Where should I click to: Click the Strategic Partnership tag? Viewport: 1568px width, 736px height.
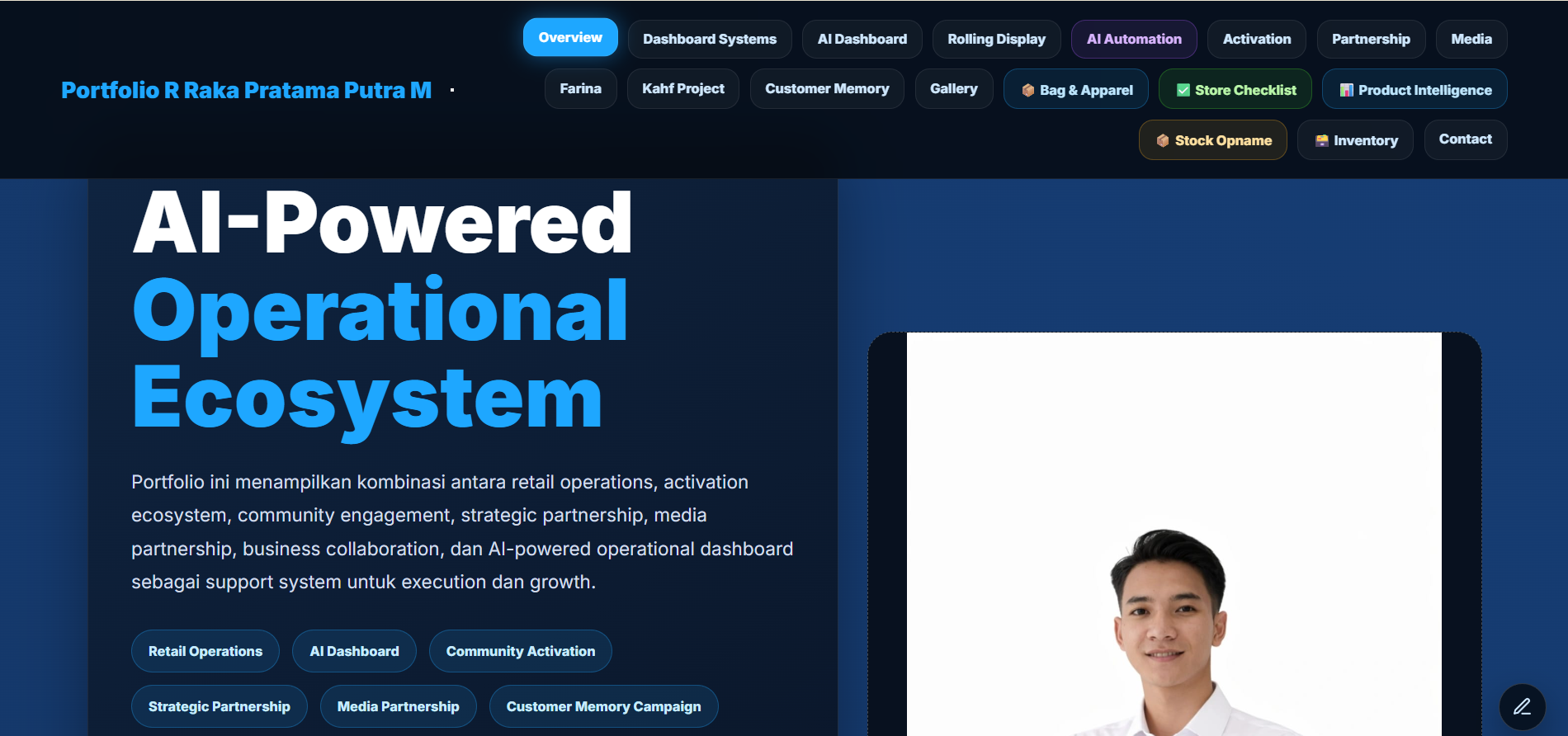(x=219, y=706)
